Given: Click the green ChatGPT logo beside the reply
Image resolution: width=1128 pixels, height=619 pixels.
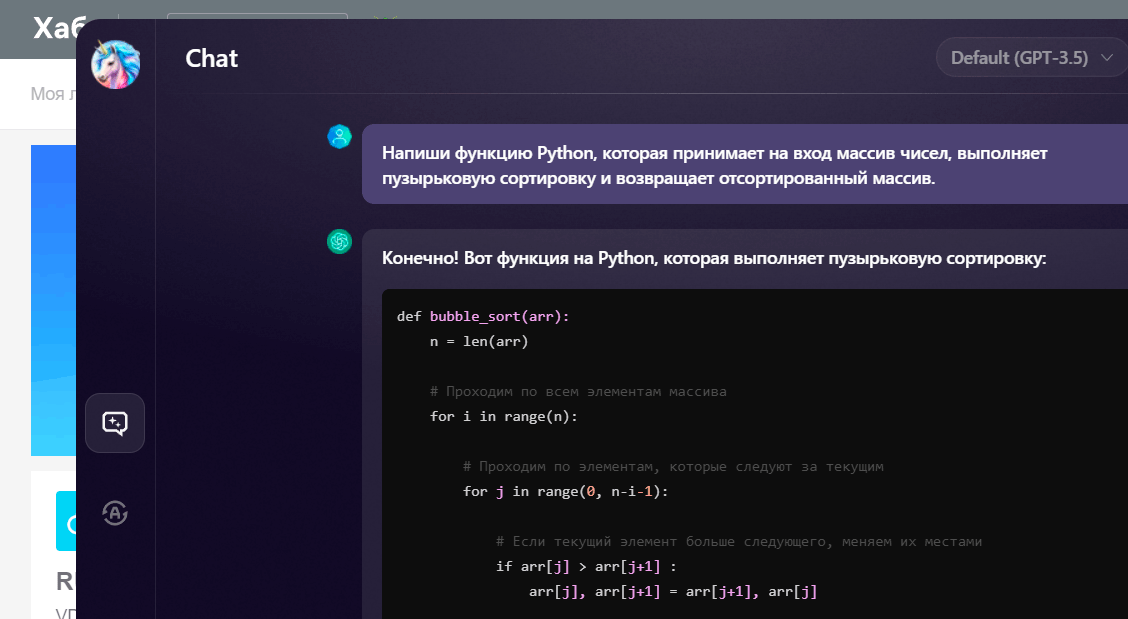Looking at the screenshot, I should point(340,242).
